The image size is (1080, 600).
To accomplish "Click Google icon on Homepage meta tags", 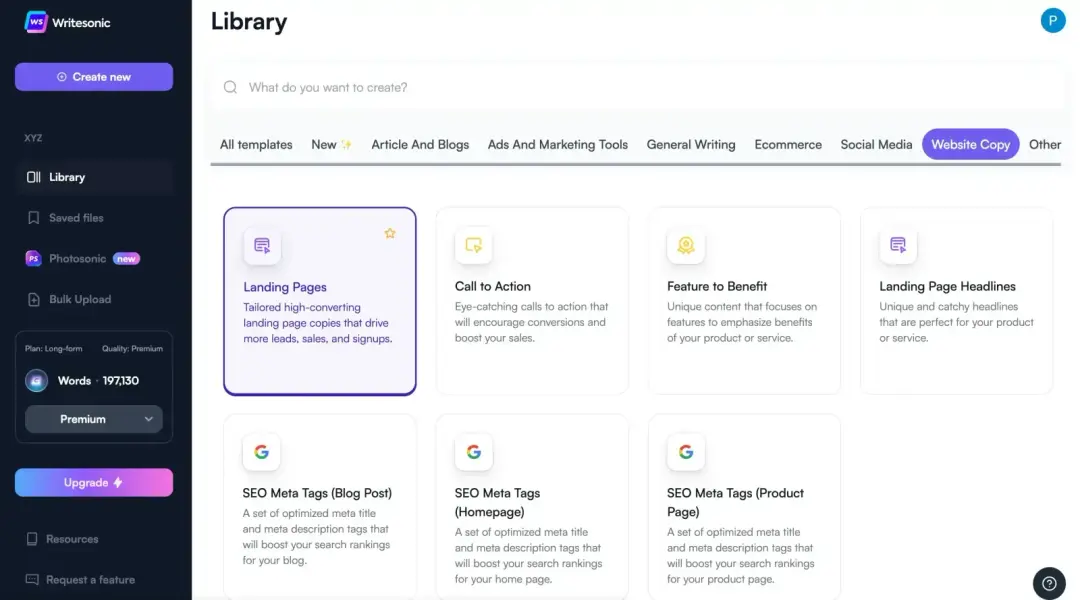I will [x=473, y=452].
